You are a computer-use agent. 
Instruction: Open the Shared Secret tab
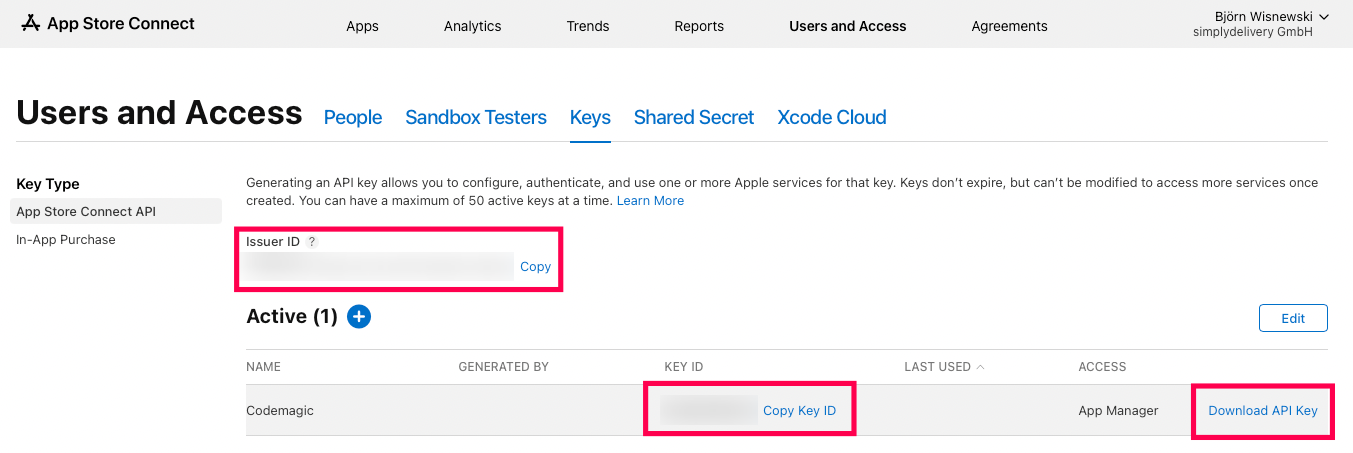[693, 118]
